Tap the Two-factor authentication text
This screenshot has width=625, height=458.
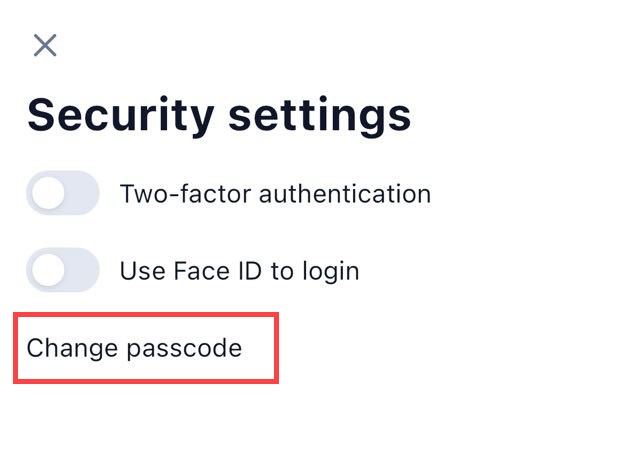pos(275,193)
